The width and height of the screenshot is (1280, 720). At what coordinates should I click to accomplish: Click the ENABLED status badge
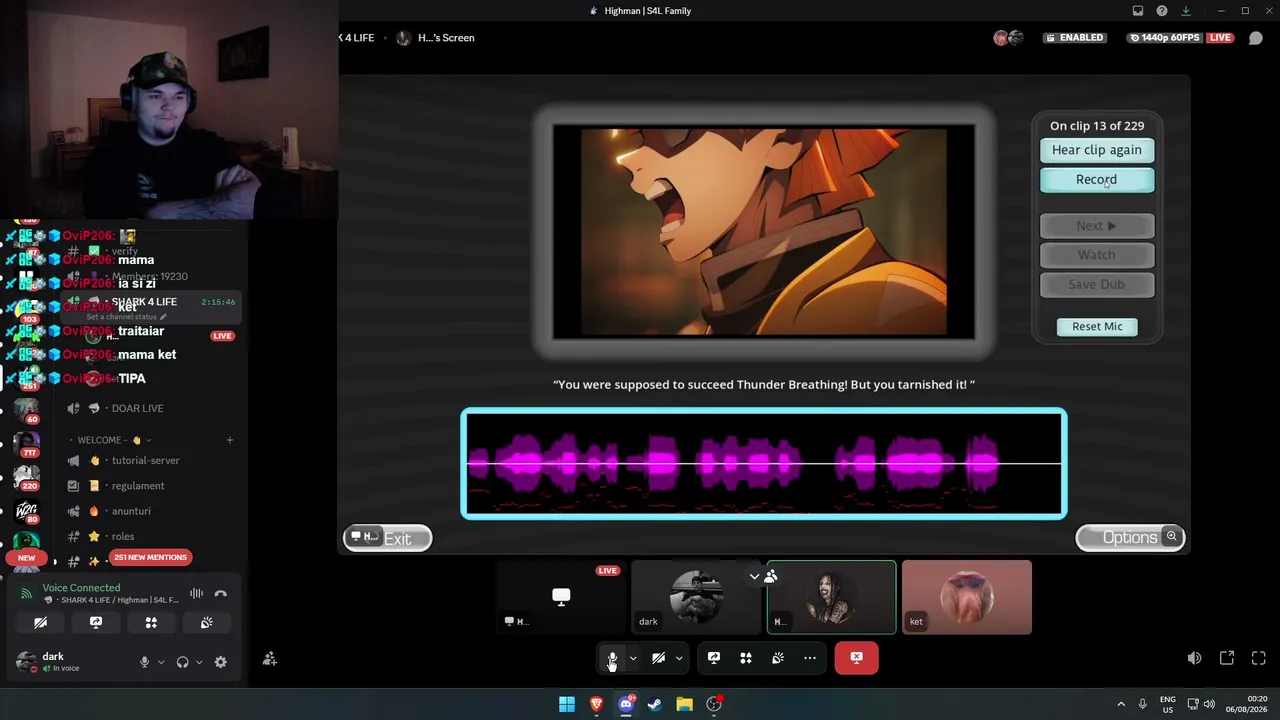pyautogui.click(x=1074, y=38)
